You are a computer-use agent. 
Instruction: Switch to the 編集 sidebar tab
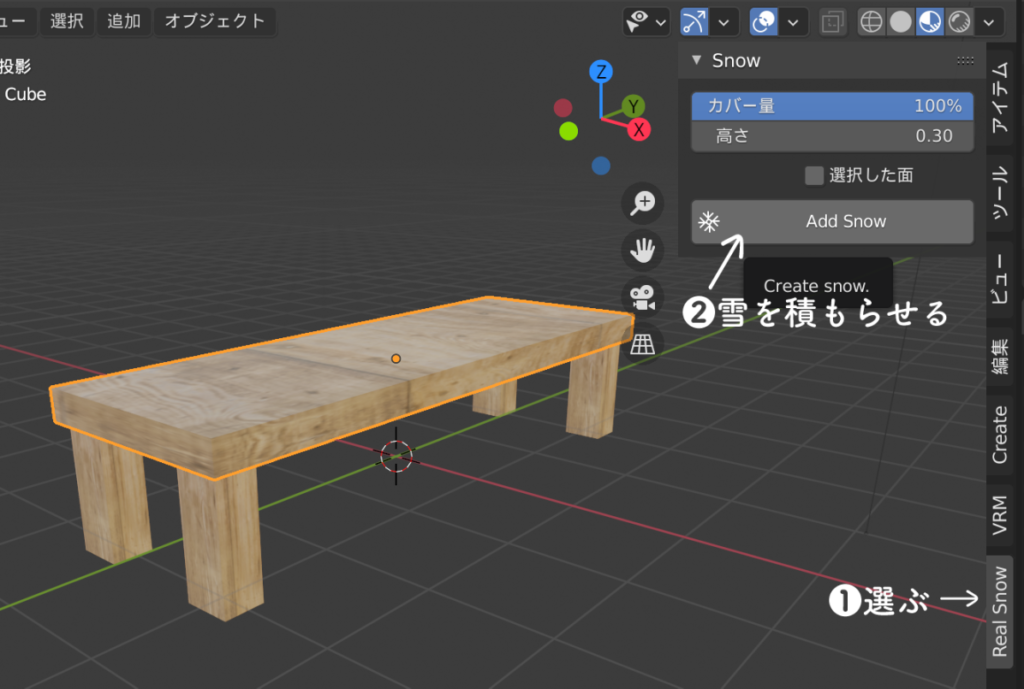pos(1000,356)
